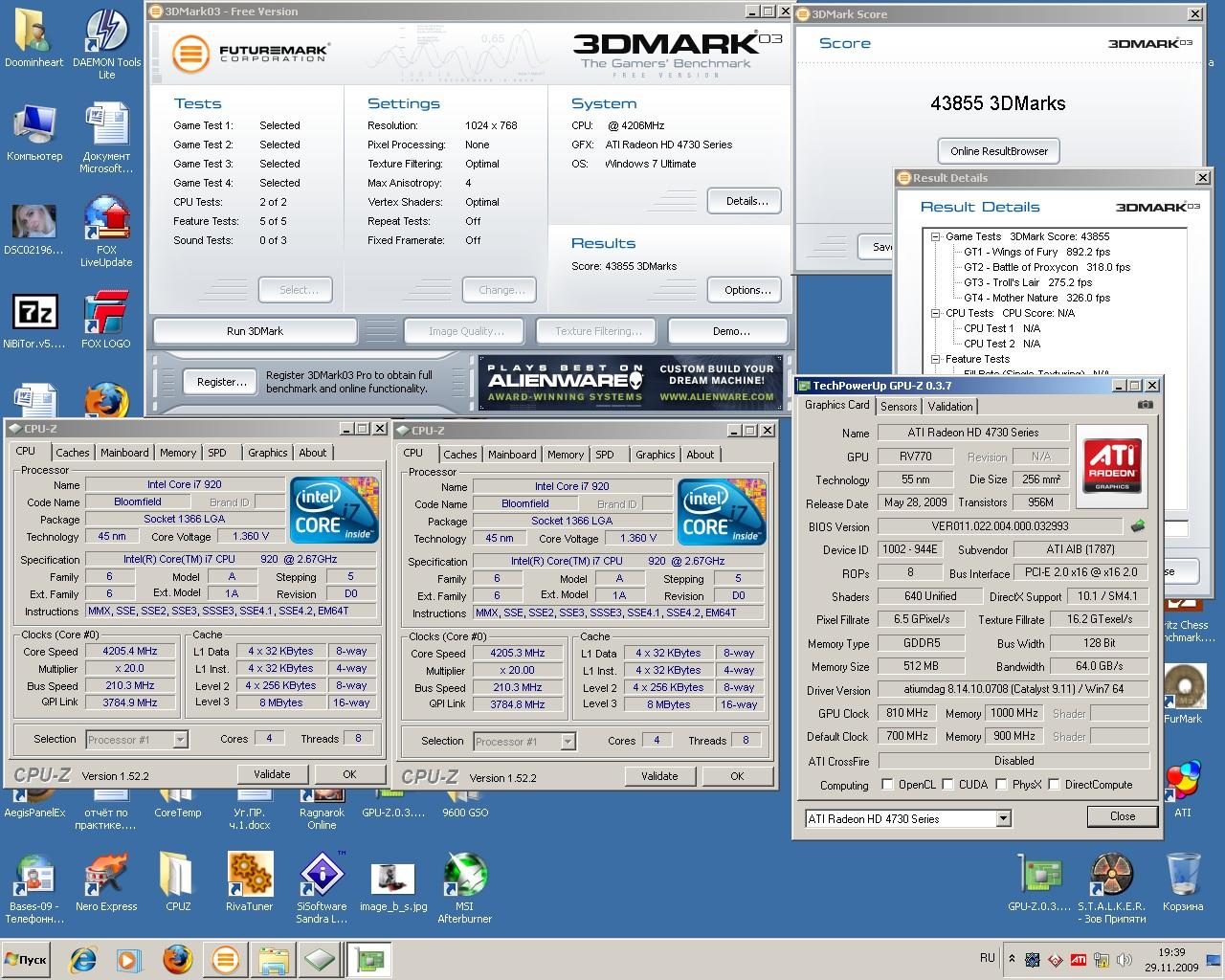Open SPD tab in left CPU-Z window

click(x=217, y=453)
